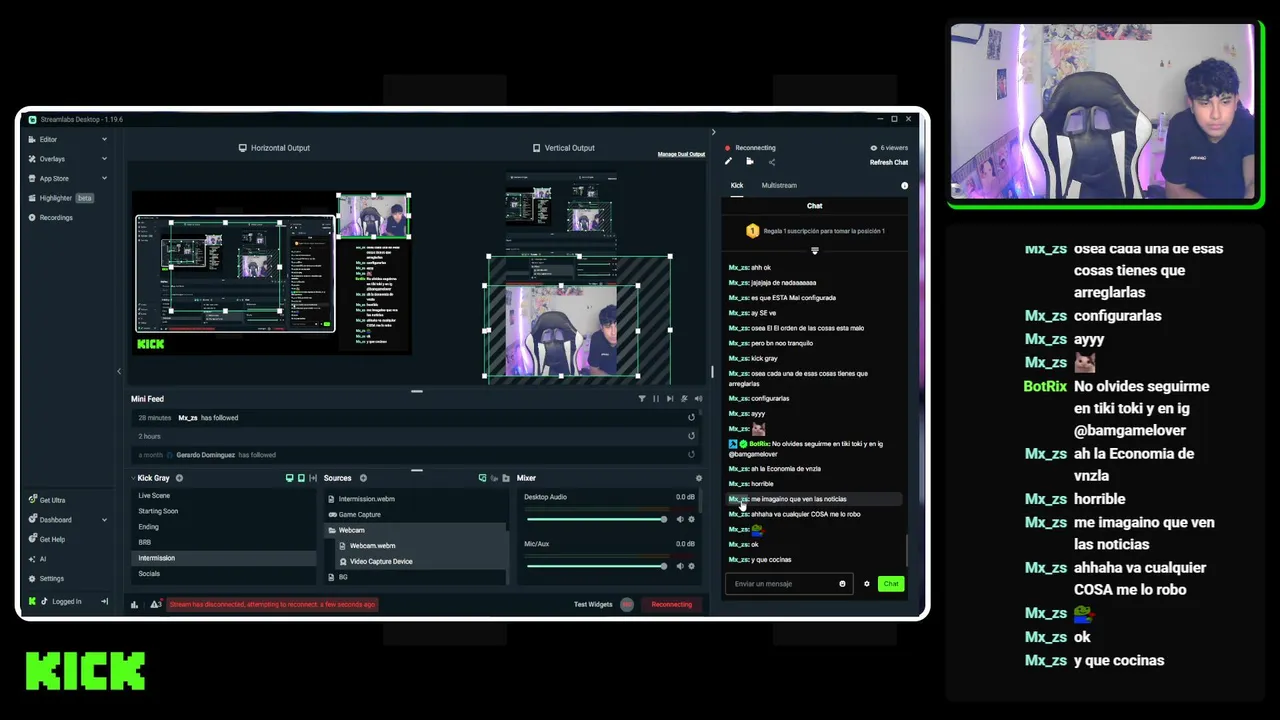The height and width of the screenshot is (720, 1280).
Task: Add a new source with plus icon
Action: point(363,478)
